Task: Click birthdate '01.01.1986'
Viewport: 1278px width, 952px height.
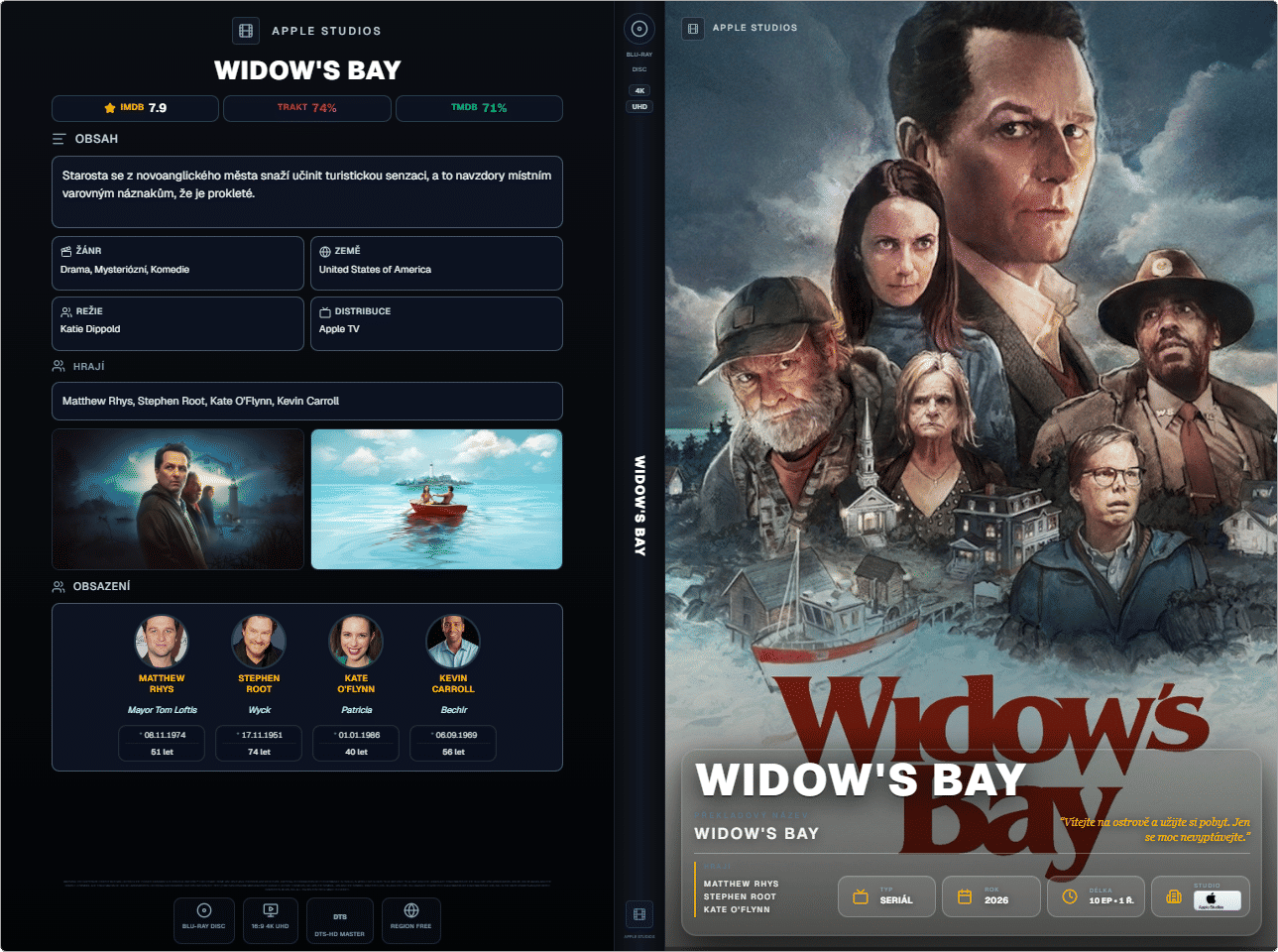Action: [359, 735]
